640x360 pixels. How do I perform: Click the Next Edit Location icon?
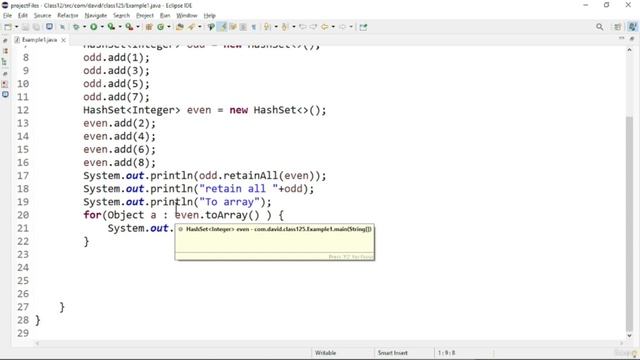[313, 27]
